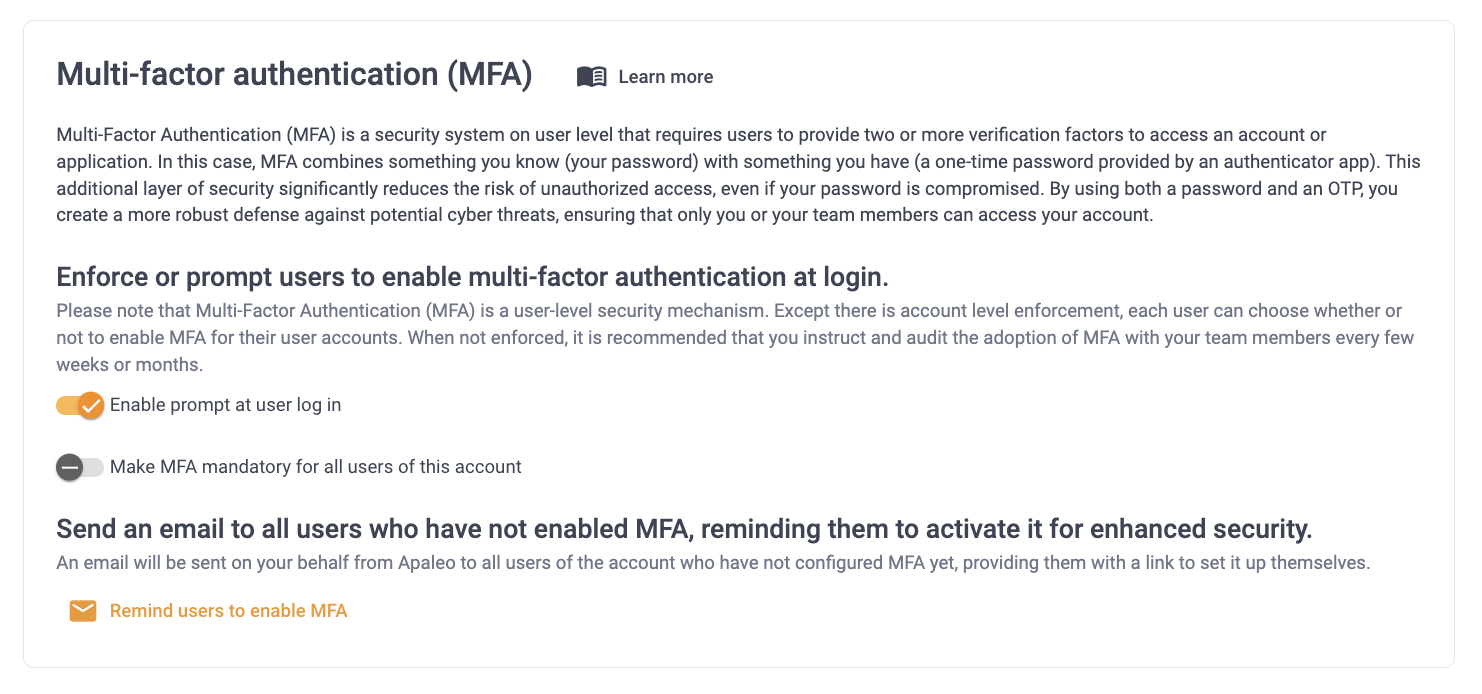Screen dimensions: 1482x694
Task: Click the Multi-factor authentication (MFA) page heading
Action: point(294,75)
